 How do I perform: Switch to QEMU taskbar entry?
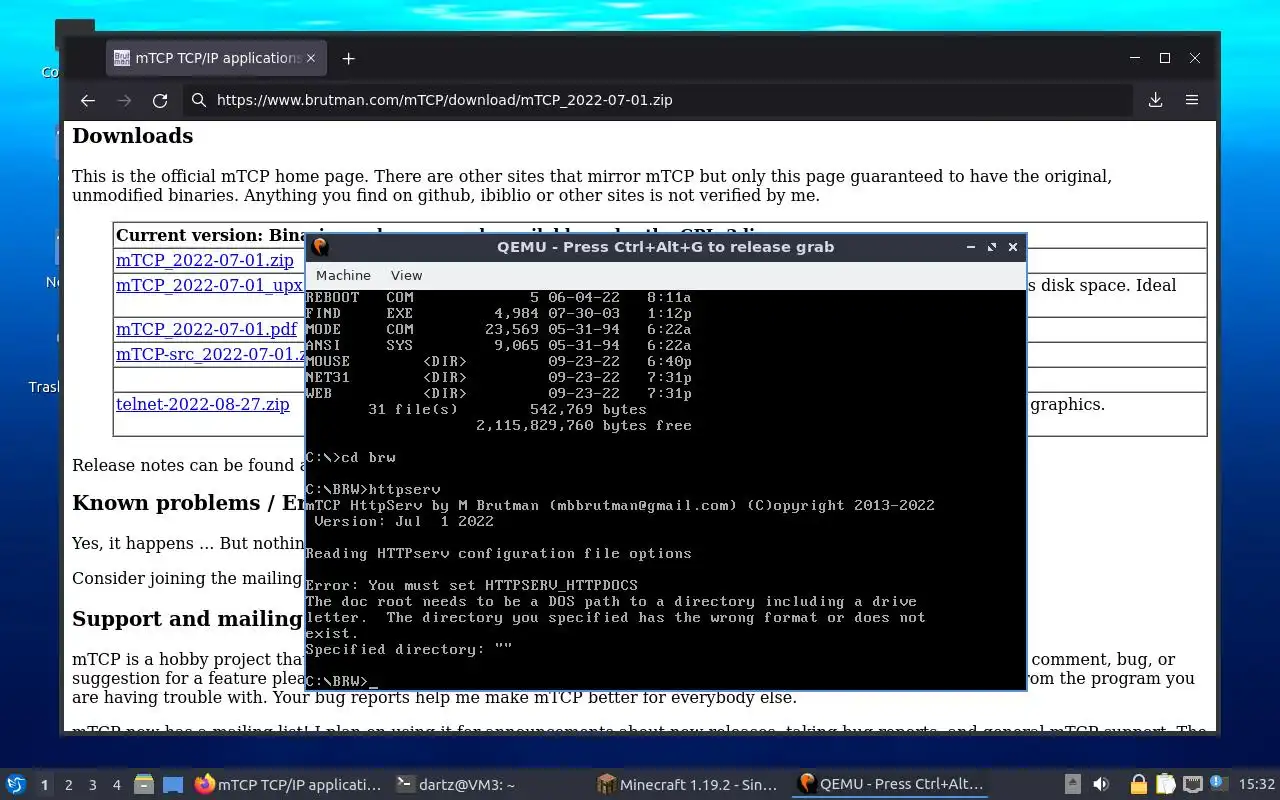[890, 785]
